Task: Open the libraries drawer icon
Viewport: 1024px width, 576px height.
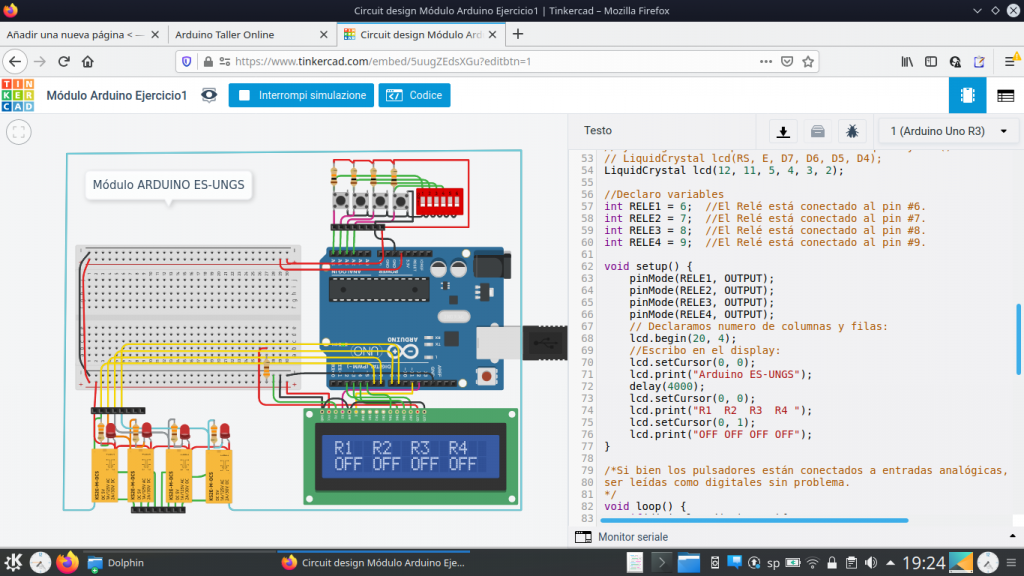Action: tap(818, 131)
